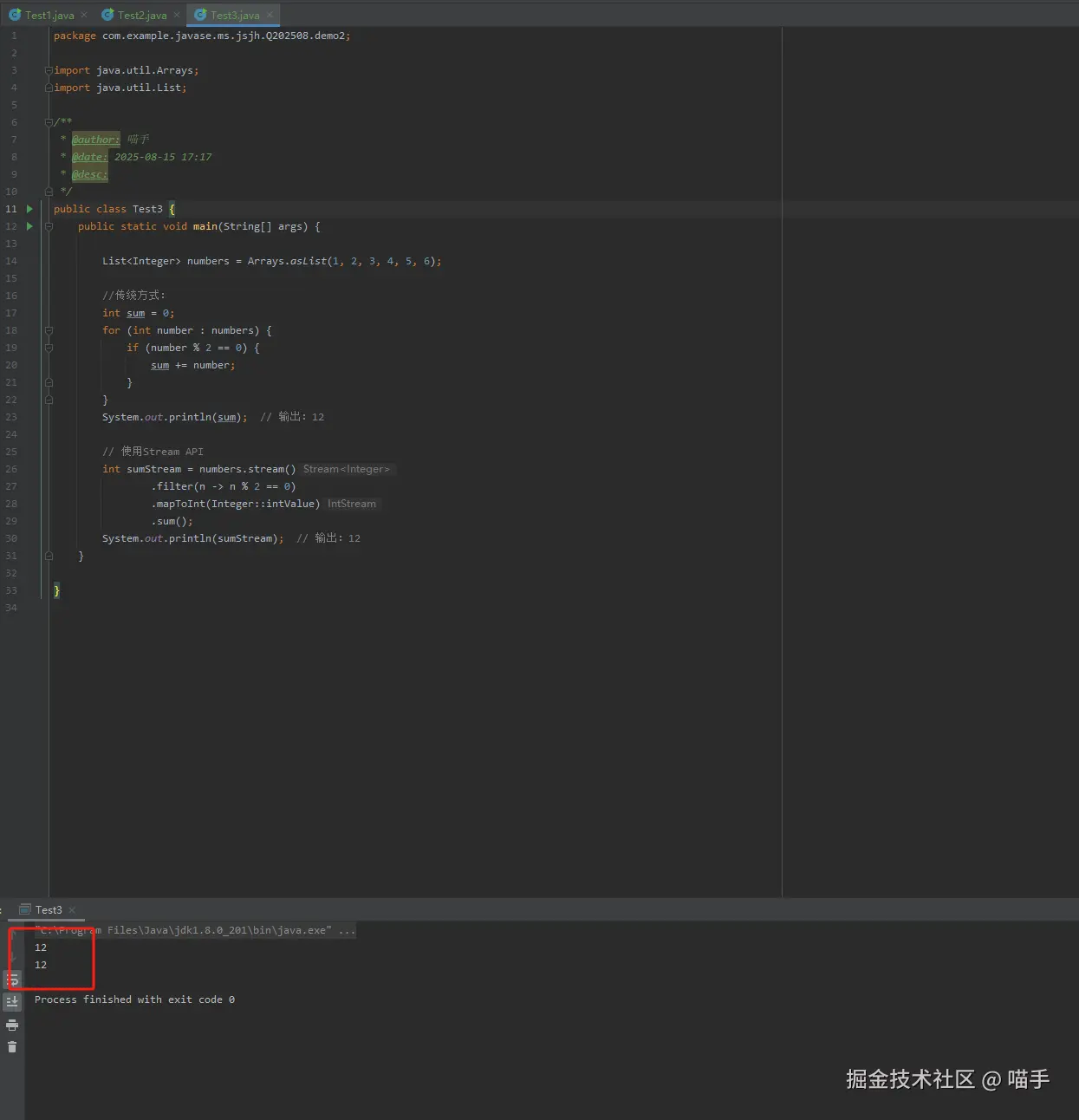Collapse the import block at line 3
1079x1120 pixels.
[49, 70]
